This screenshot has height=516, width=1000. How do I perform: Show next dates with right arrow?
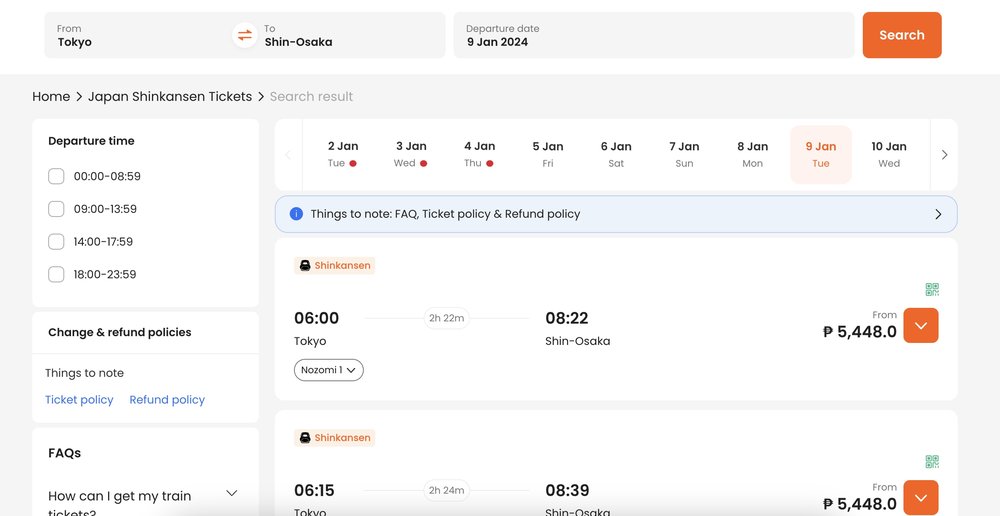coord(944,155)
